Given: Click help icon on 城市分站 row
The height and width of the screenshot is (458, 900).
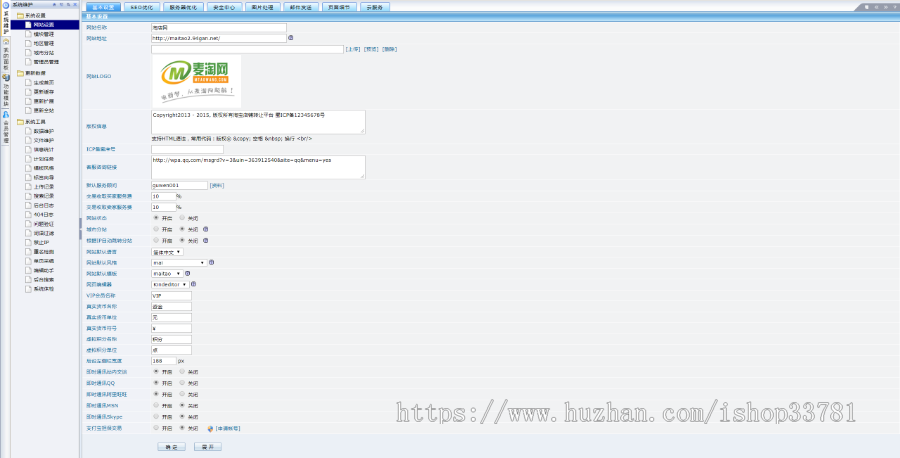Looking at the screenshot, I should click(205, 229).
